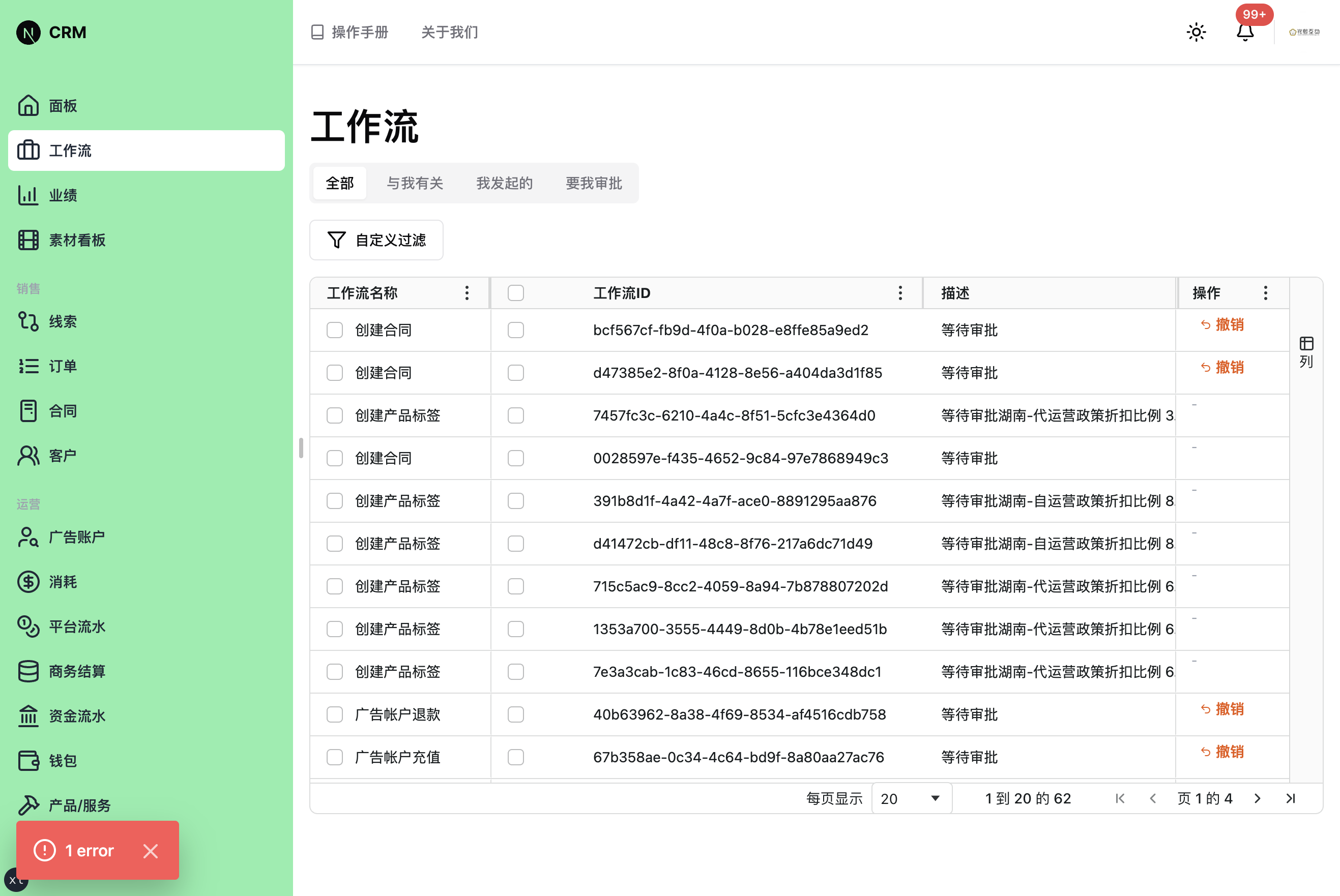
Task: Open the 面板 dashboard from sidebar
Action: (x=63, y=106)
